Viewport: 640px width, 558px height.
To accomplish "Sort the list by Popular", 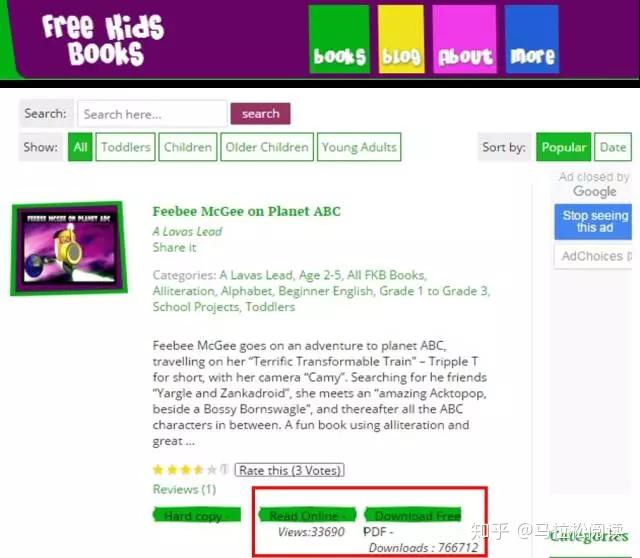I will (x=563, y=147).
